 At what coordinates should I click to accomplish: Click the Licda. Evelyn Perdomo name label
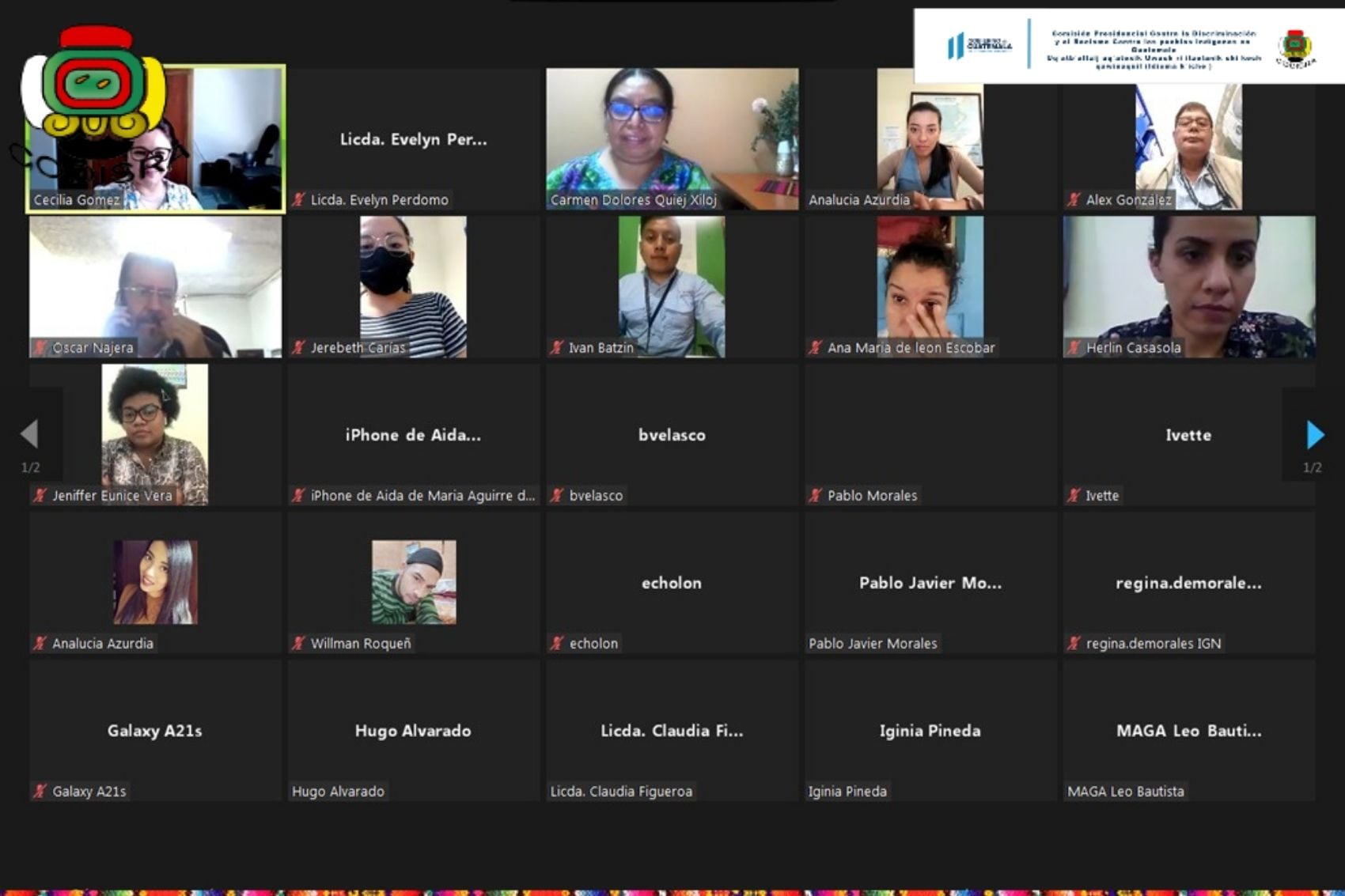379,200
